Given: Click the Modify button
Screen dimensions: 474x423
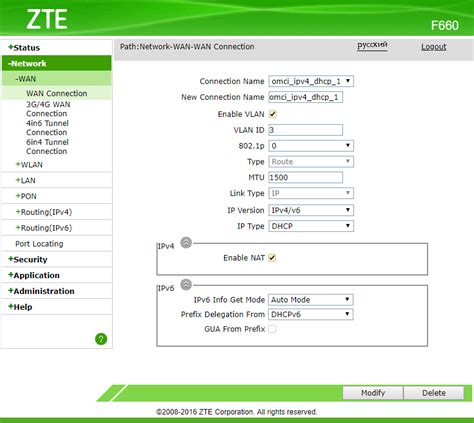Looking at the screenshot, I should pyautogui.click(x=373, y=393).
